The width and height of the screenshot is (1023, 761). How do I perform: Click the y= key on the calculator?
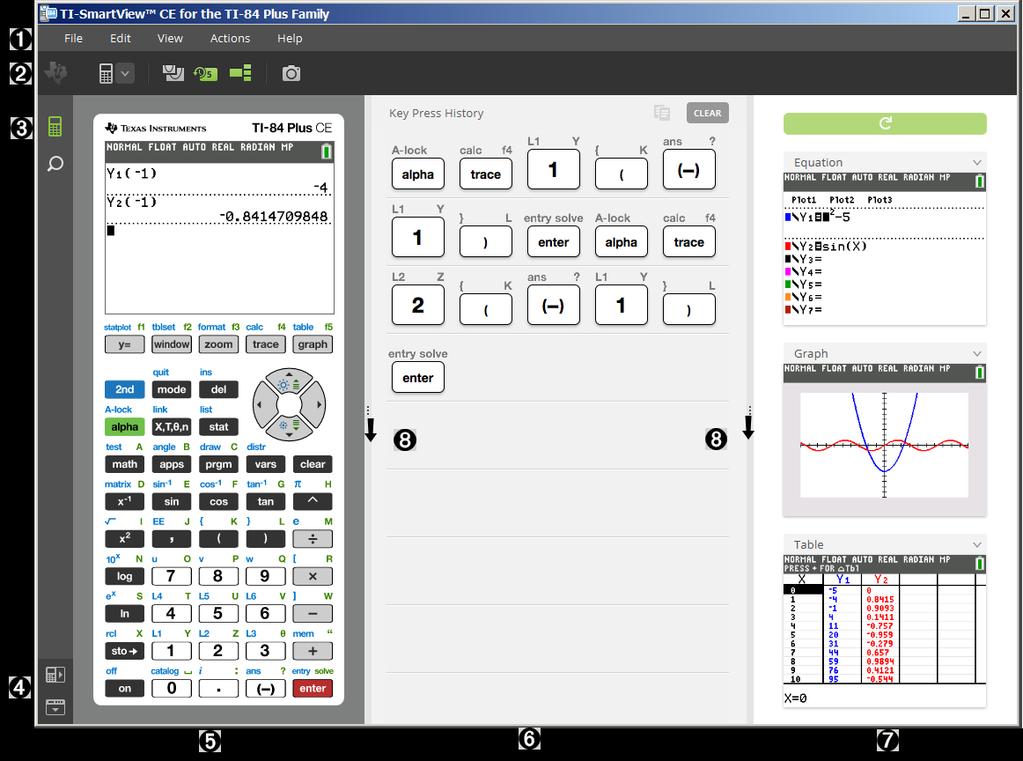(125, 344)
